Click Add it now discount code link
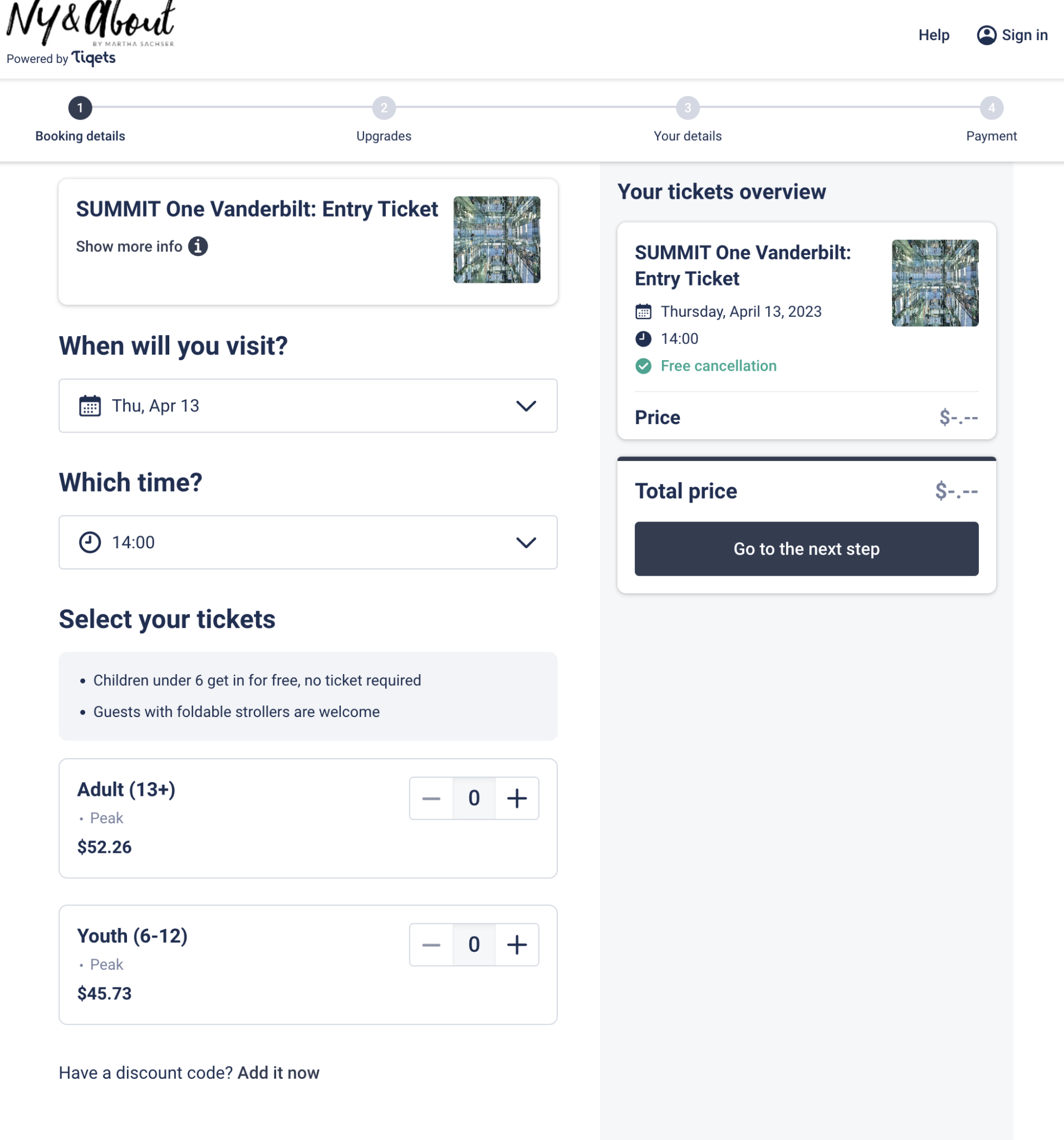Viewport: 1064px width, 1140px height. pos(278,1073)
